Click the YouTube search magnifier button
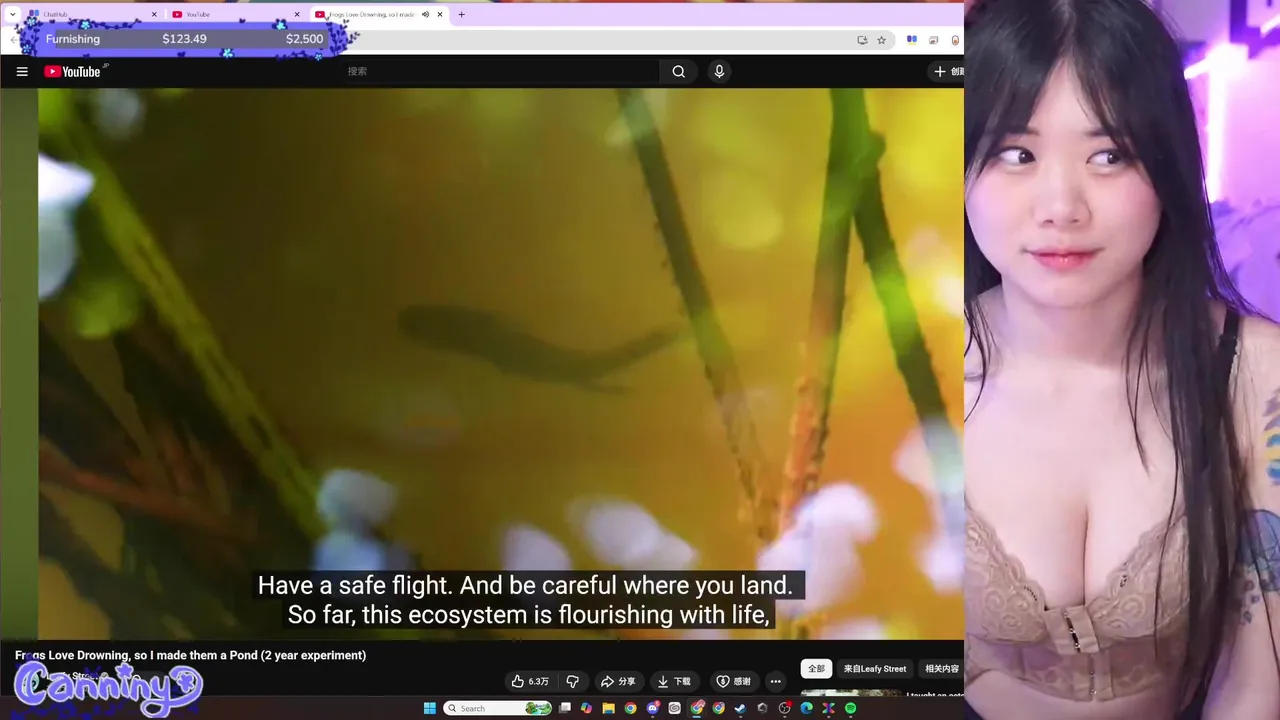 679,71
